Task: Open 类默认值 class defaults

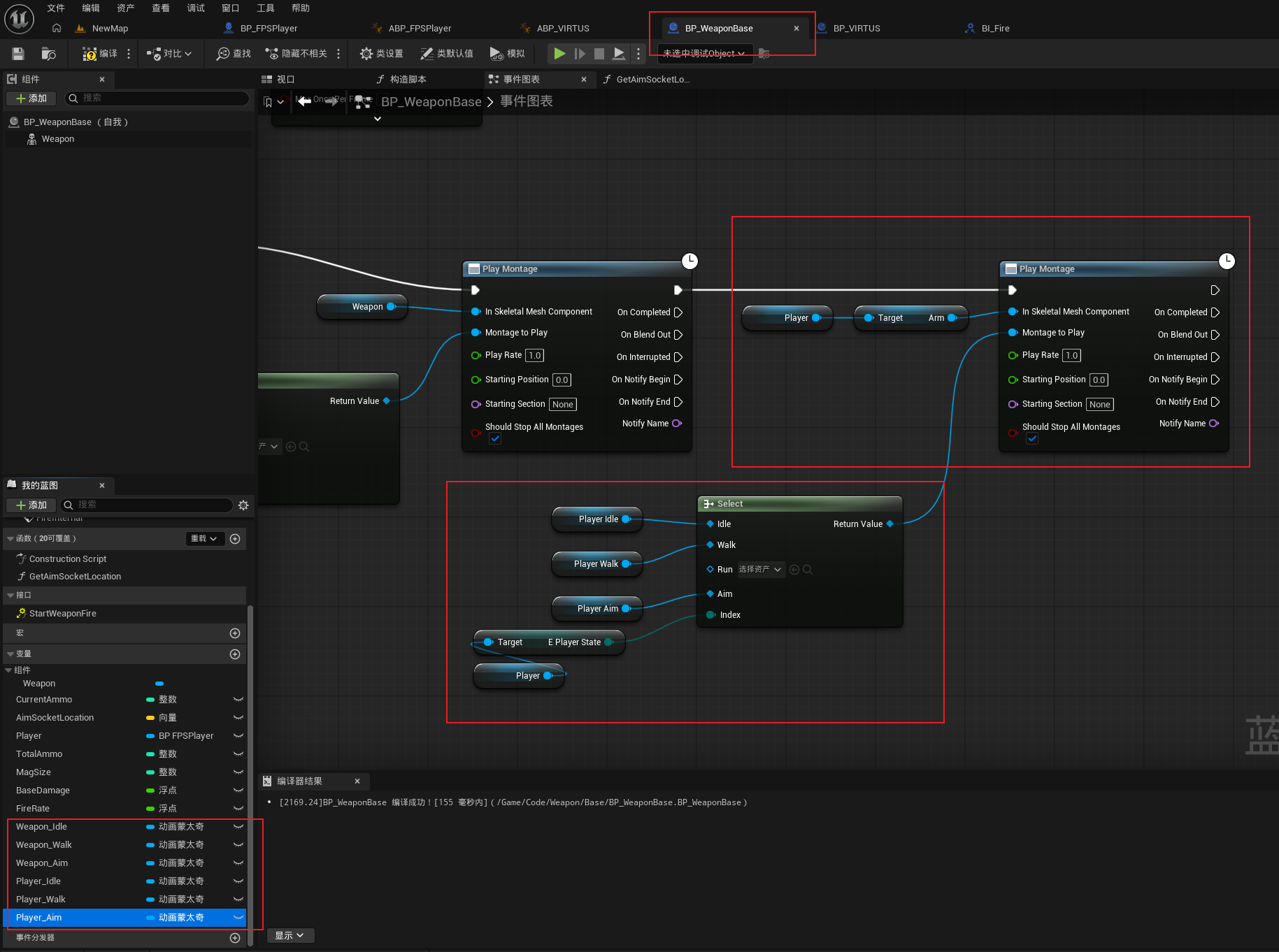Action: pos(447,54)
